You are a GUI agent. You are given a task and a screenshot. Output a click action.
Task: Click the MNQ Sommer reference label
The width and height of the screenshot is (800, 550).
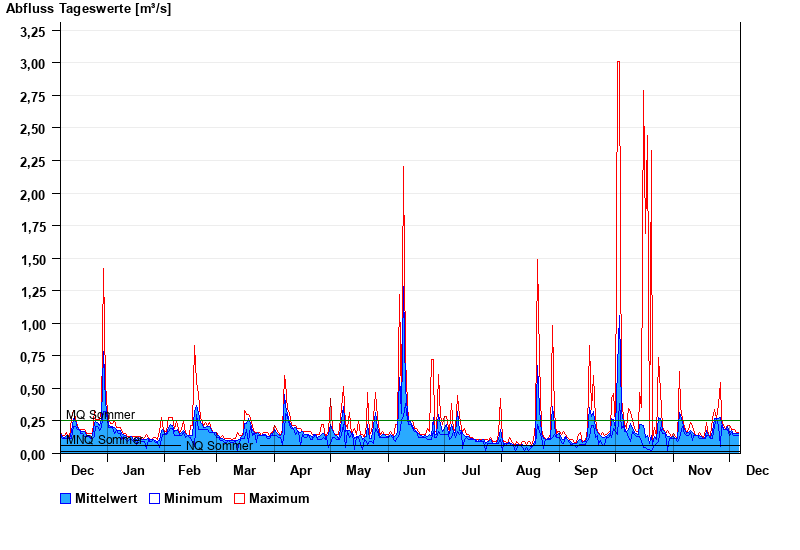[104, 440]
